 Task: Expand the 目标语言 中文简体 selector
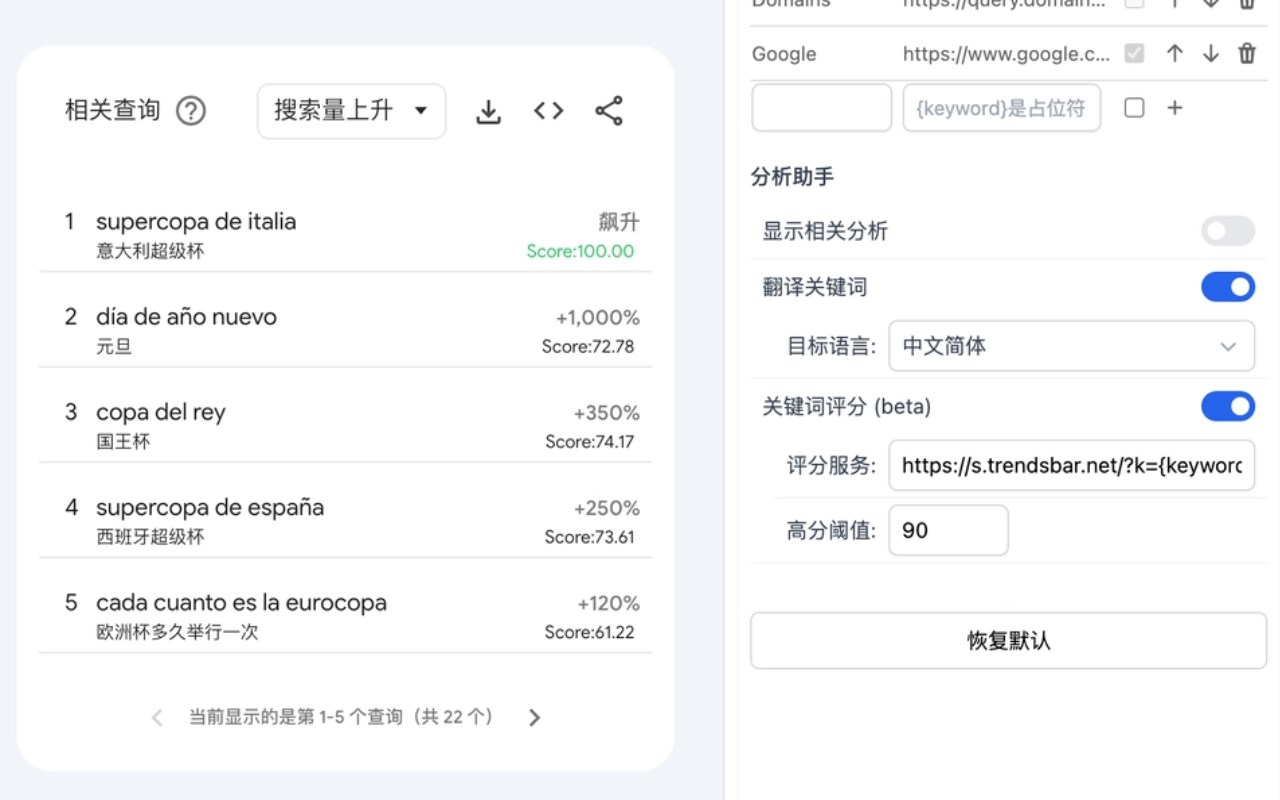tap(1071, 346)
